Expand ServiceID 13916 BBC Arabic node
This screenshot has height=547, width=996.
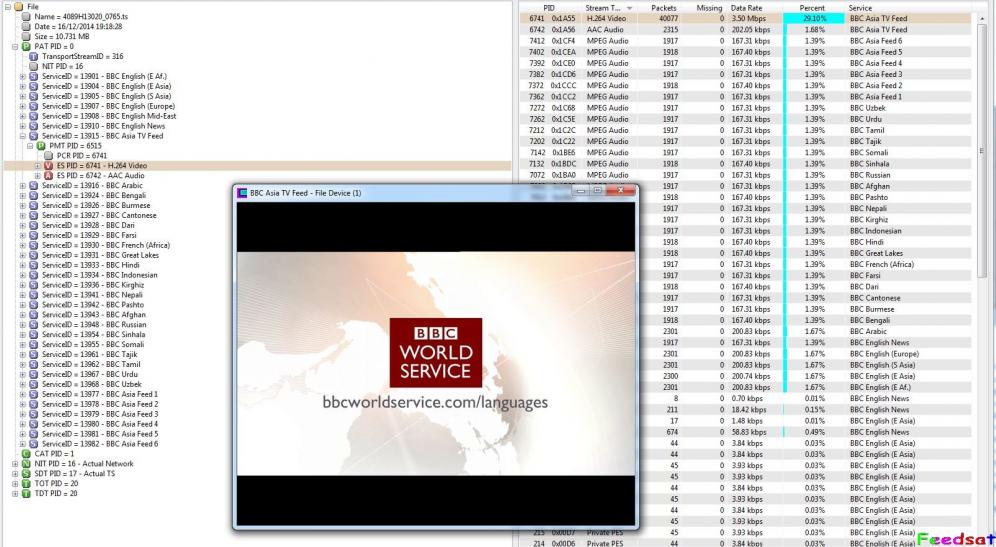pos(23,186)
